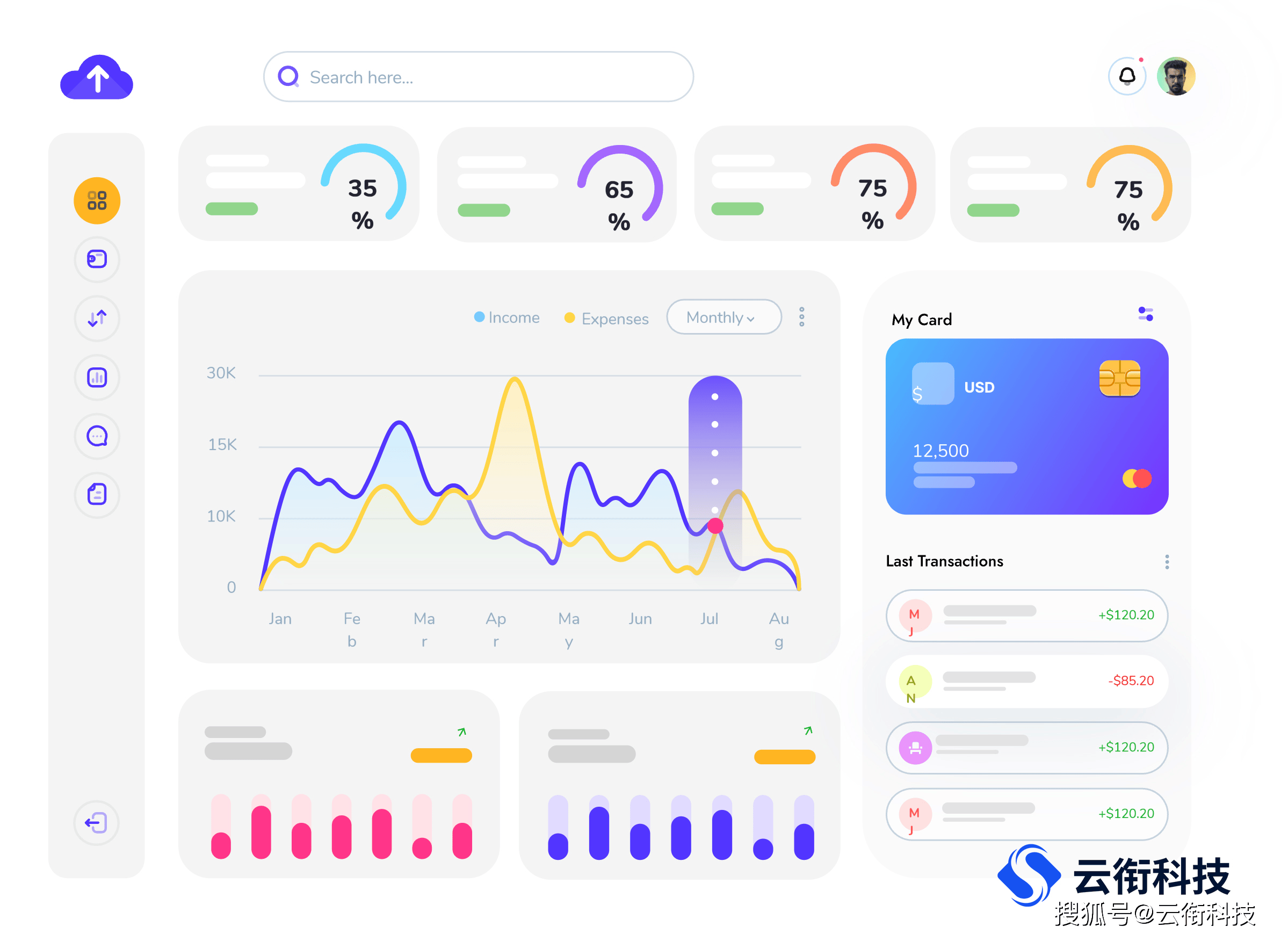Expand the Monthly dropdown in chart
This screenshot has width=1288, height=941.
click(x=720, y=319)
